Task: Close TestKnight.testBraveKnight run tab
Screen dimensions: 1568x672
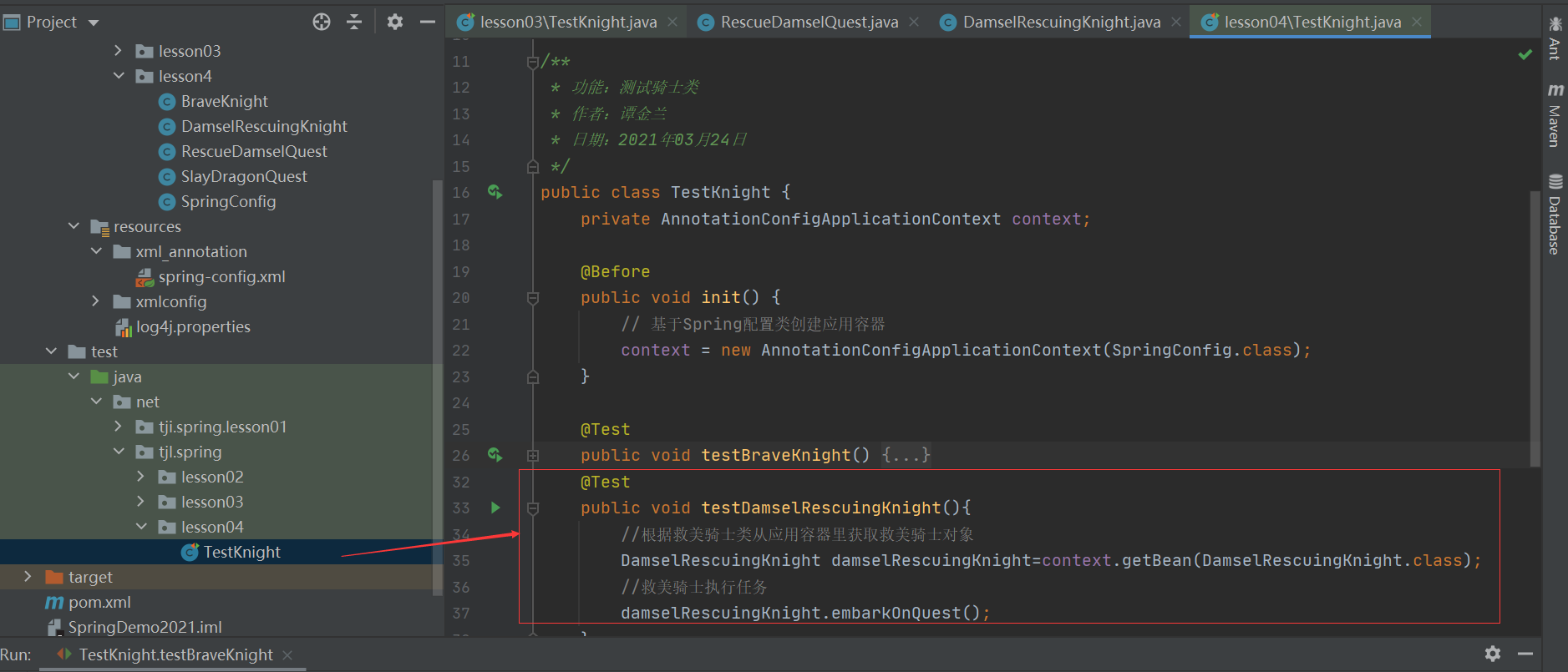Action: pyautogui.click(x=287, y=655)
